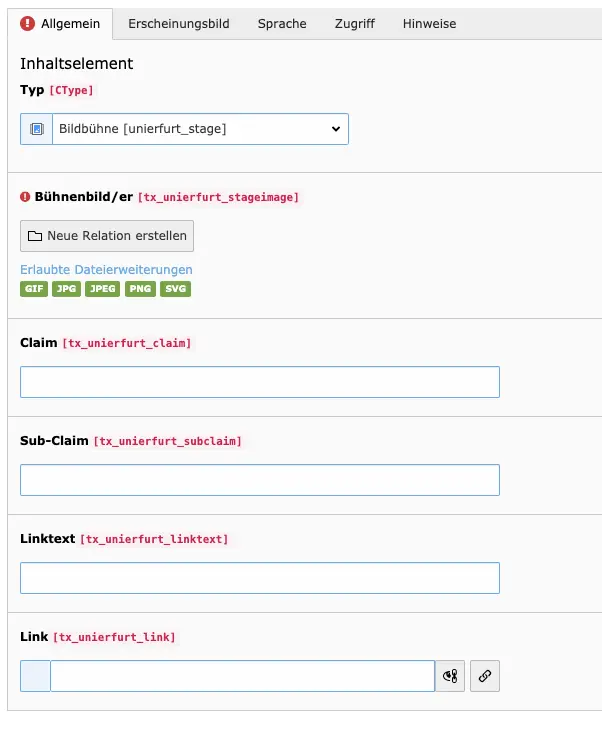Click the Erlaubte Dateierweiterungen link
Viewport: 602px width, 739px height.
pyautogui.click(x=106, y=270)
